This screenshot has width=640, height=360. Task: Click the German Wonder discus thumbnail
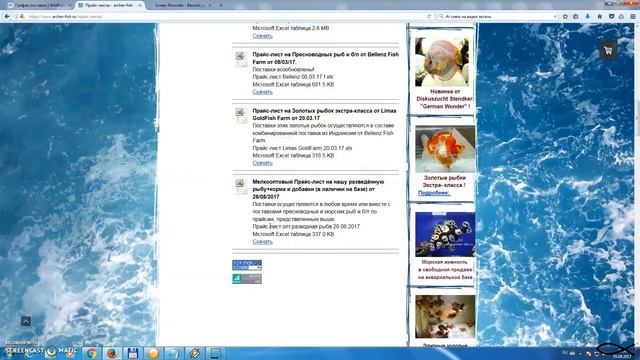pyautogui.click(x=442, y=62)
